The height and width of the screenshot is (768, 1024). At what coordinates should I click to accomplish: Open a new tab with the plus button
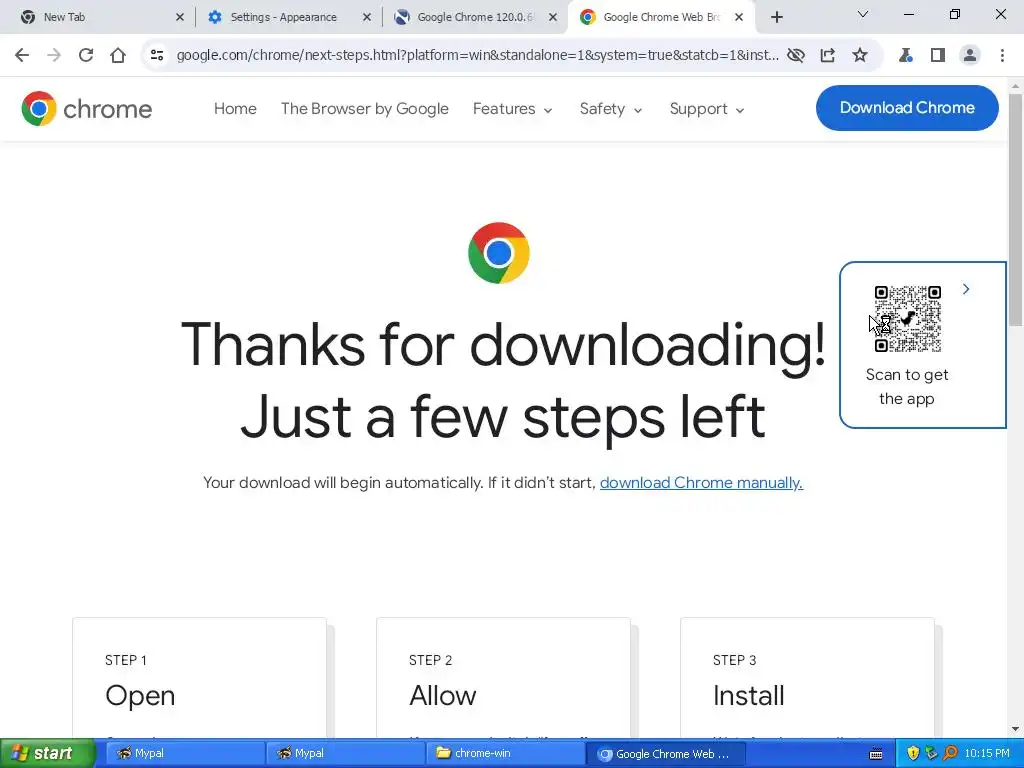coord(776,17)
